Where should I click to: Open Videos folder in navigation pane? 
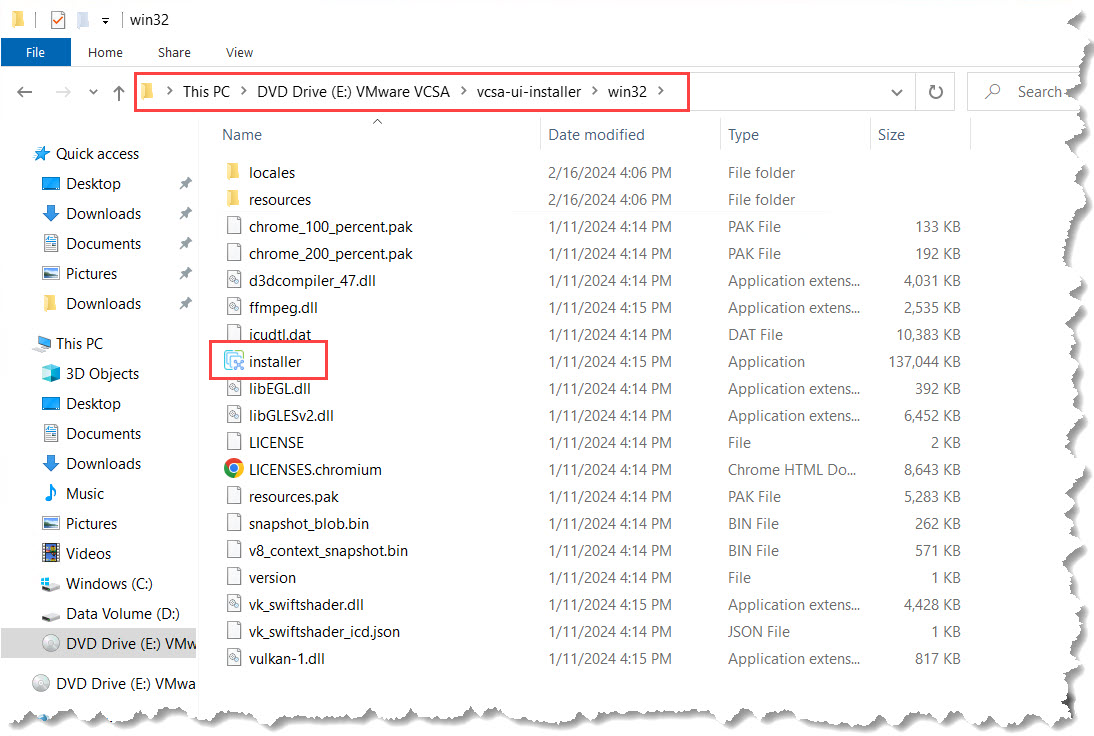89,553
